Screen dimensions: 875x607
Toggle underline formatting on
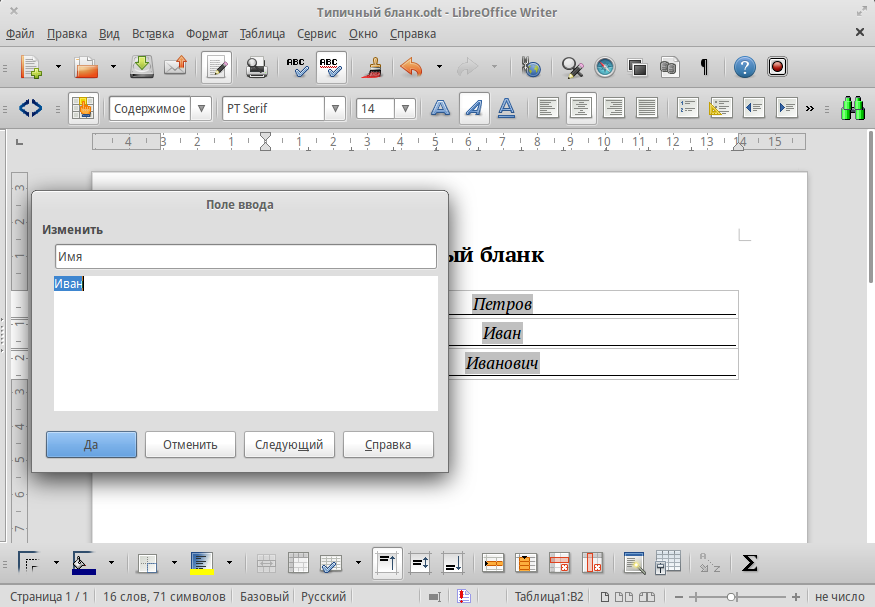pos(506,107)
